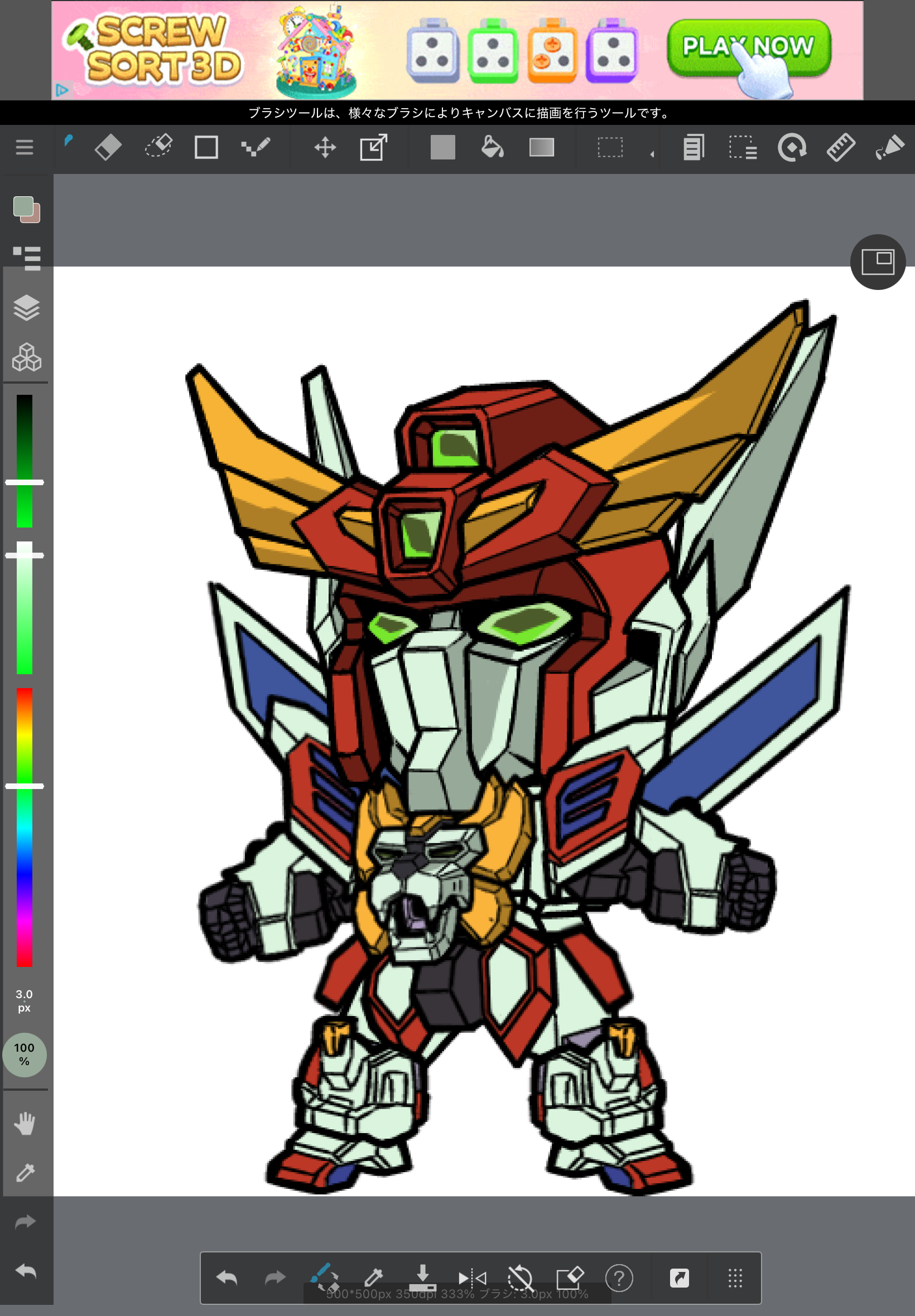Click the square-with-eraser icon in bottom bar

coord(570,1278)
